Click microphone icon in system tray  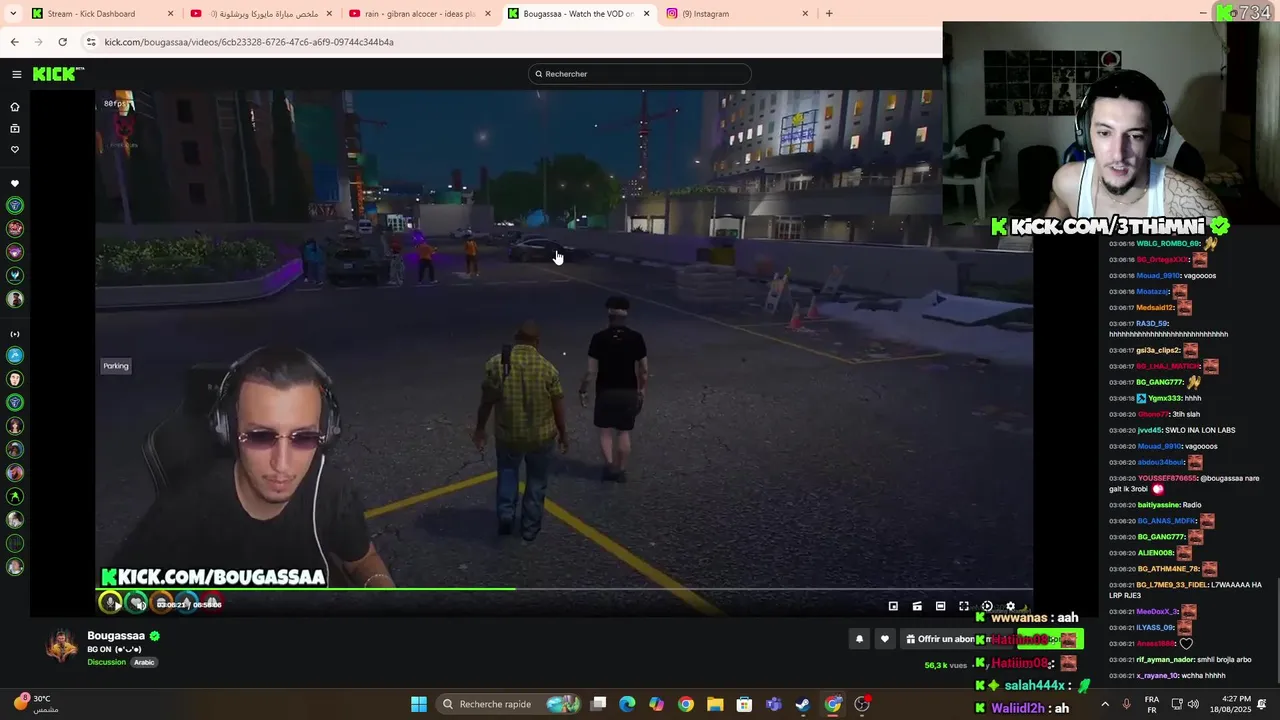[1127, 704]
